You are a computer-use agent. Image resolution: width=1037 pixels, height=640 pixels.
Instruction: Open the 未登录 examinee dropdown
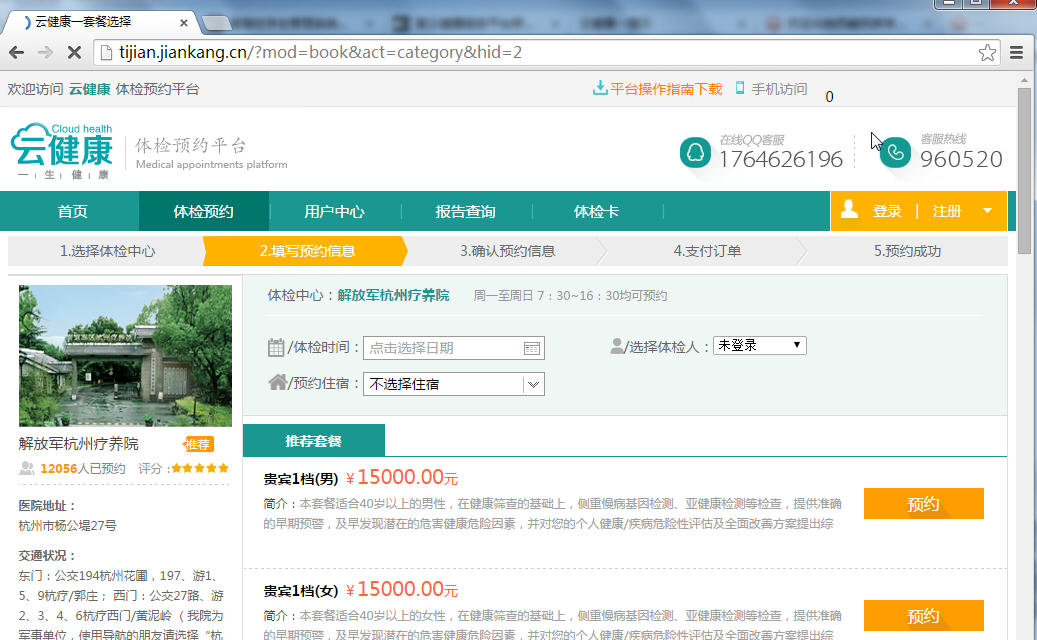point(759,345)
